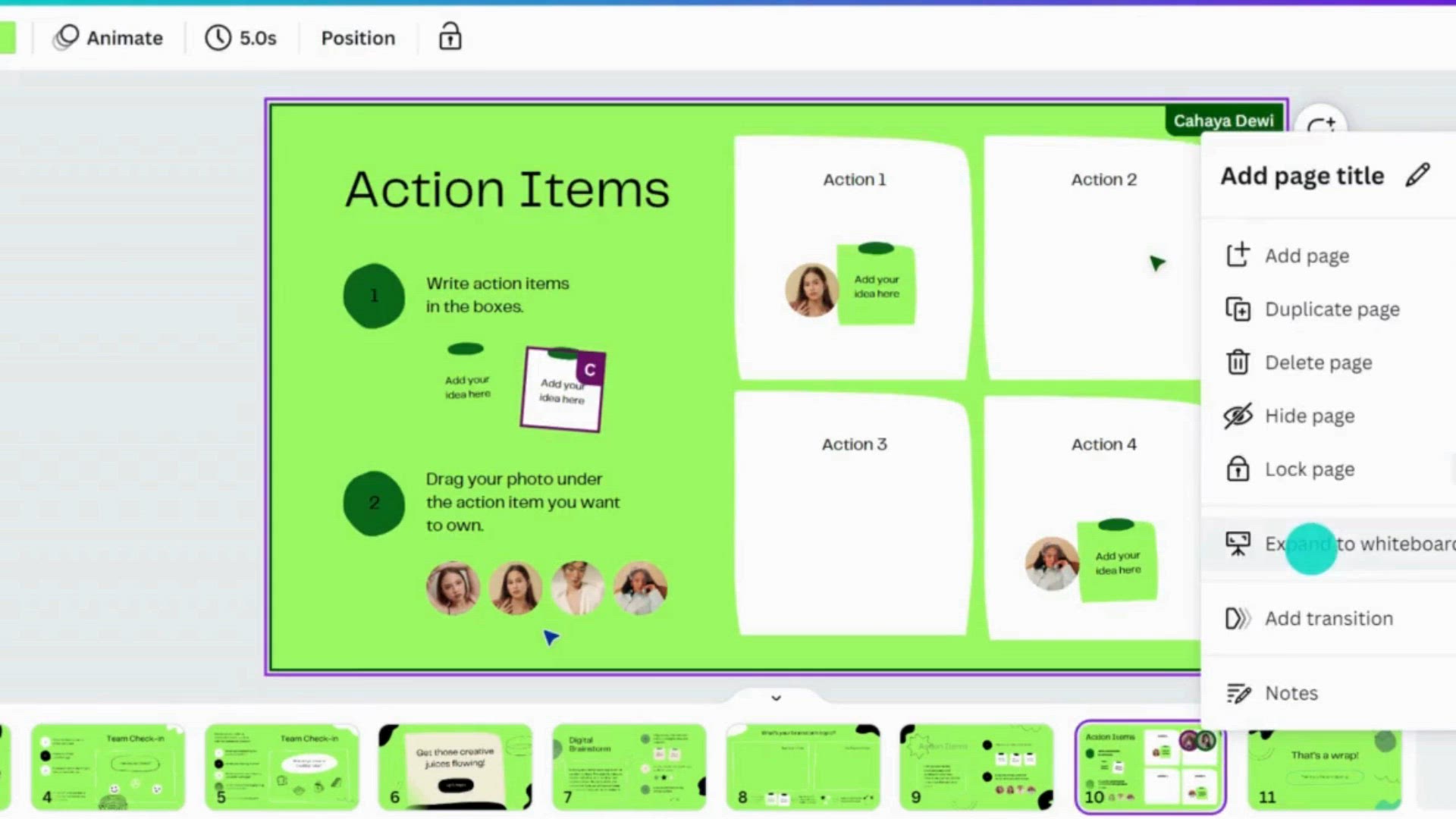Click the crossed-eye Hide page icon
This screenshot has height=819, width=1456.
[1238, 416]
